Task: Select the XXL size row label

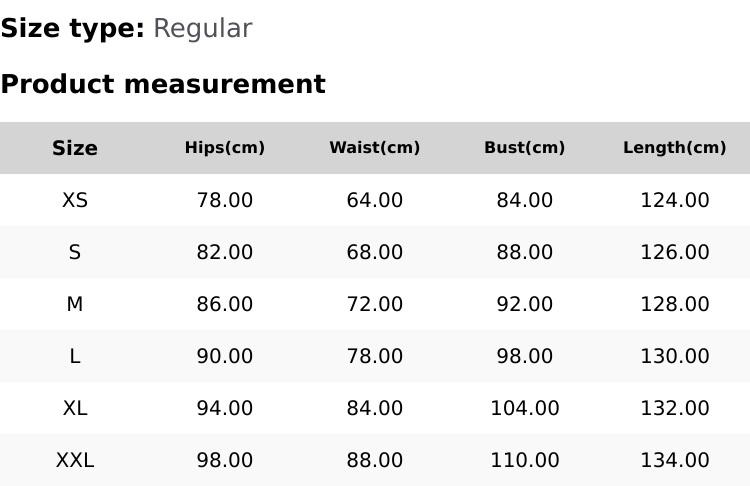Action: 75,460
